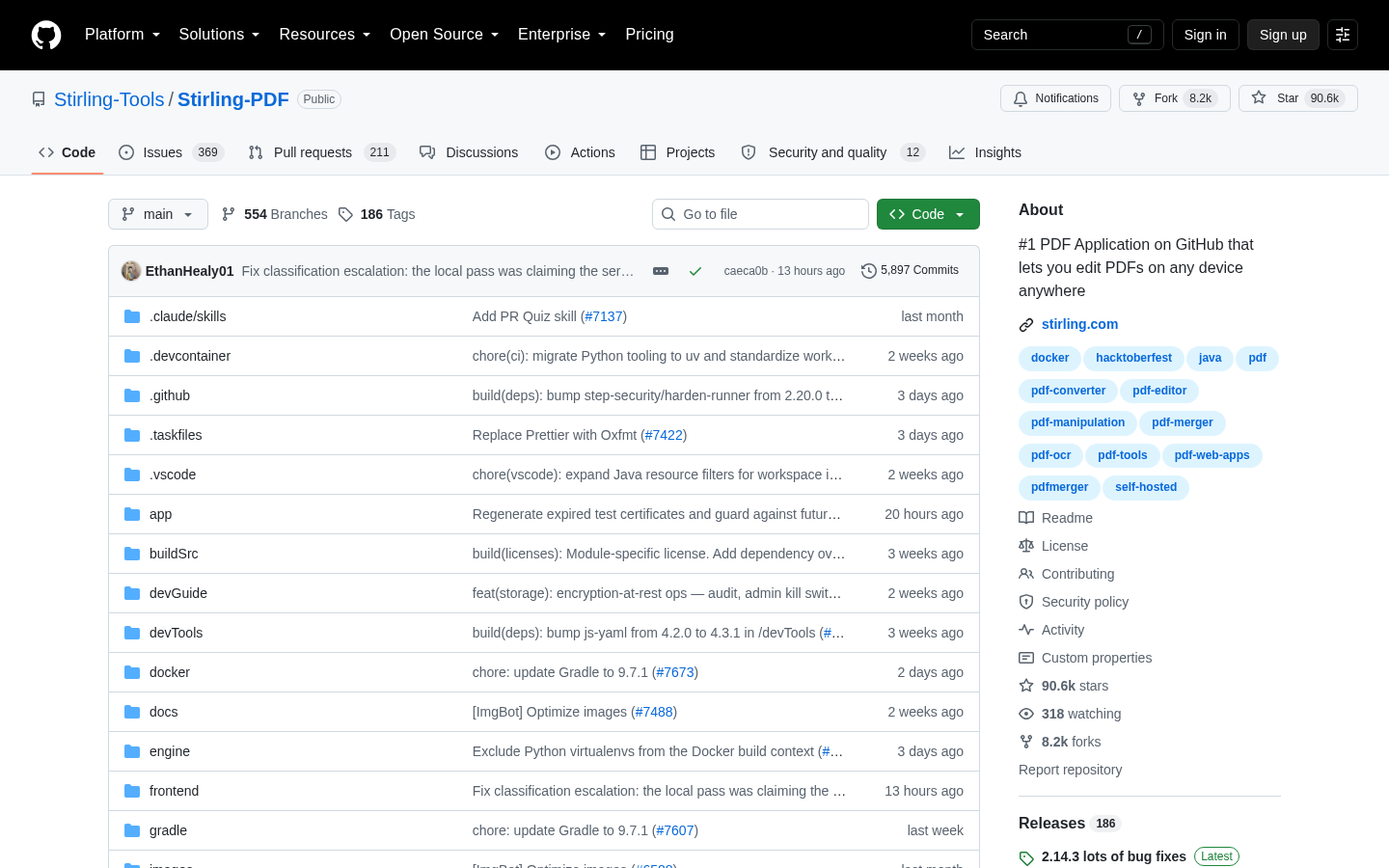Open pull request #7137 link
1389x868 pixels.
click(604, 316)
